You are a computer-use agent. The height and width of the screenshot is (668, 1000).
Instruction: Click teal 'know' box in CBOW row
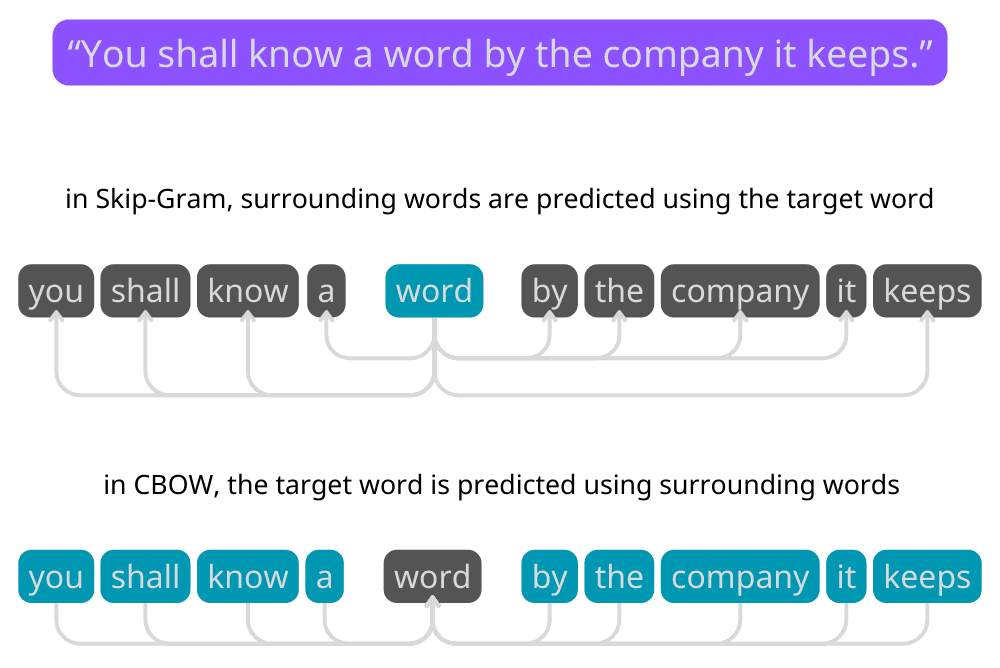[x=248, y=577]
